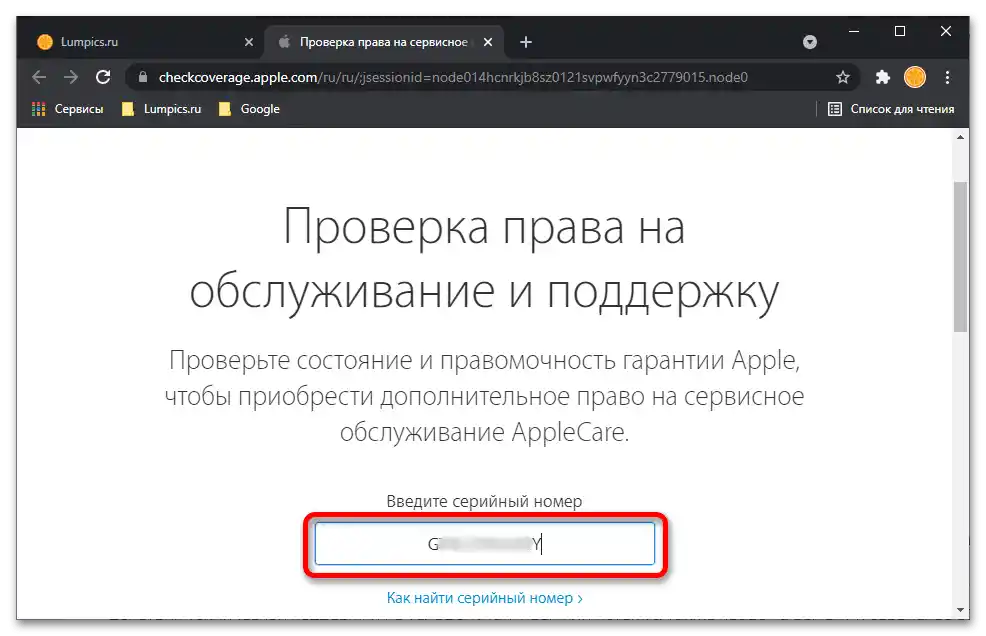Select the Проверка права на сервисное tab
Image resolution: width=986 pixels, height=636 pixels.
point(384,42)
